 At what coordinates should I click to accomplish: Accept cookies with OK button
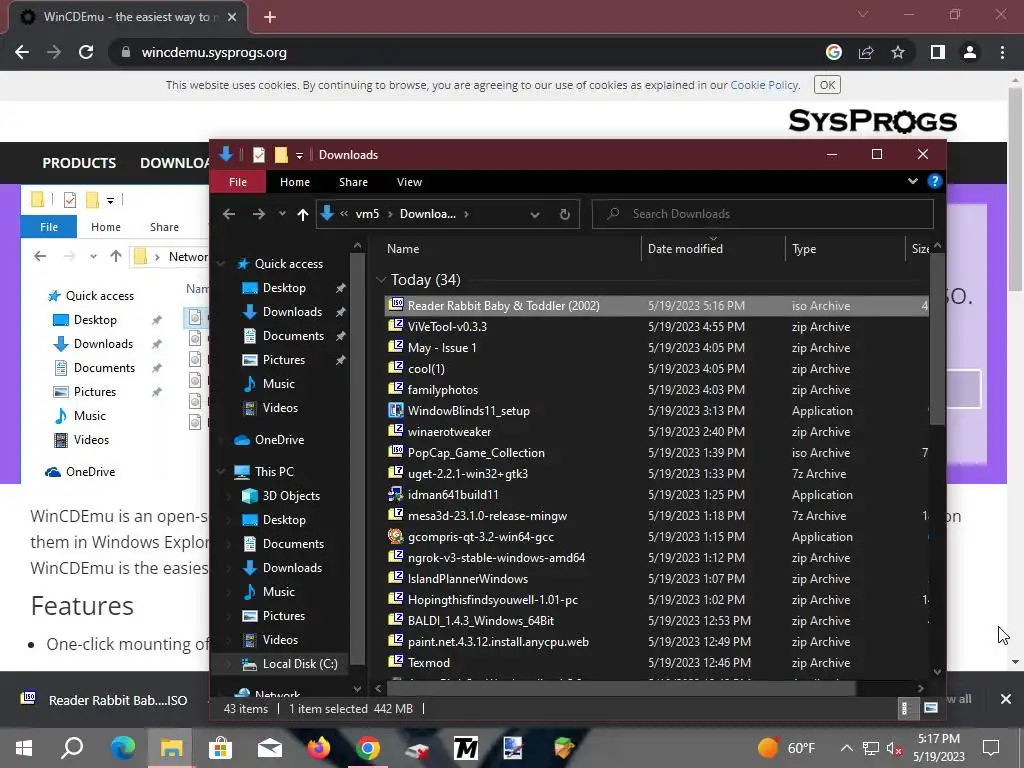point(827,85)
